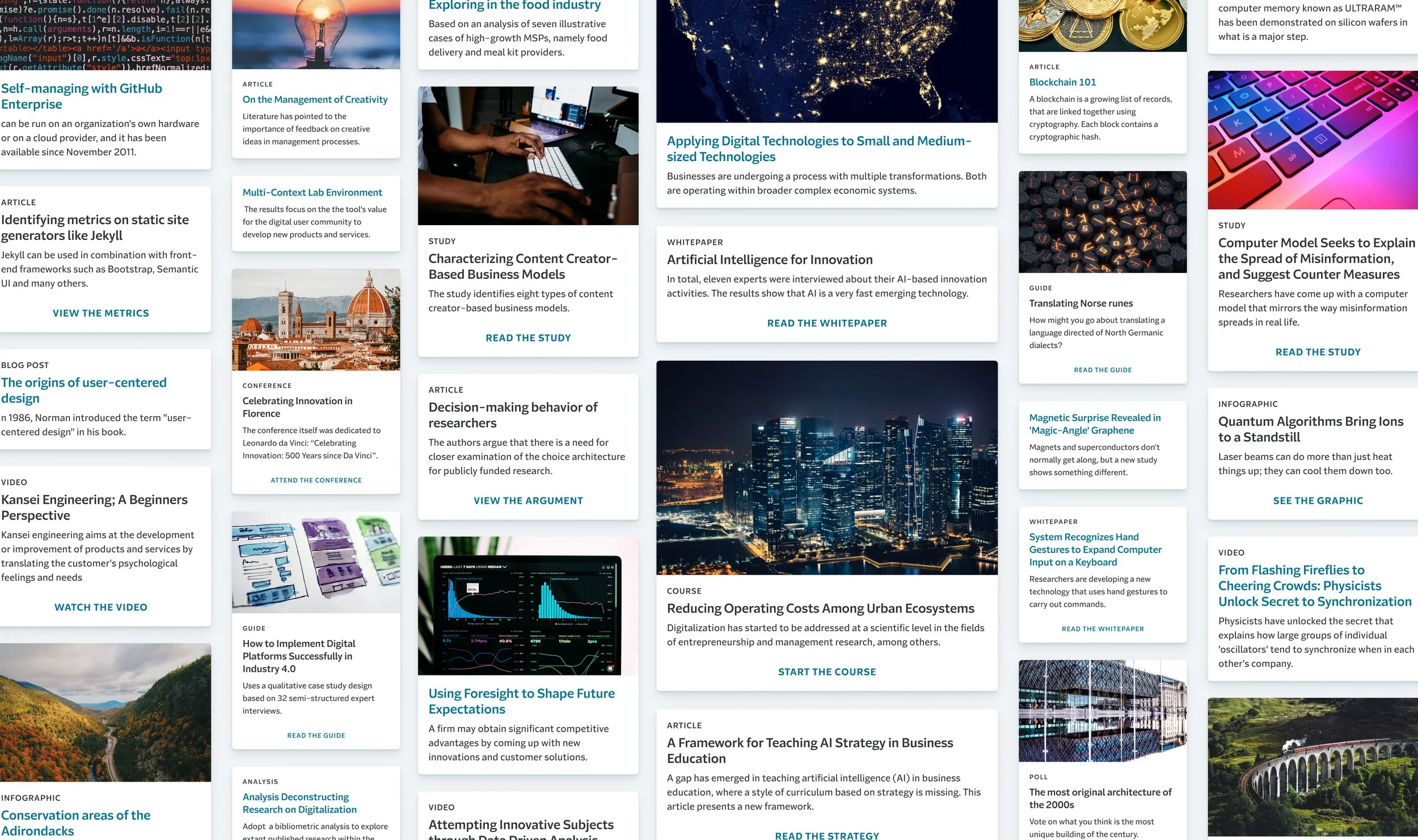Click 'SEE THE GRAPHIC' link
The width and height of the screenshot is (1418, 840).
click(x=1318, y=501)
